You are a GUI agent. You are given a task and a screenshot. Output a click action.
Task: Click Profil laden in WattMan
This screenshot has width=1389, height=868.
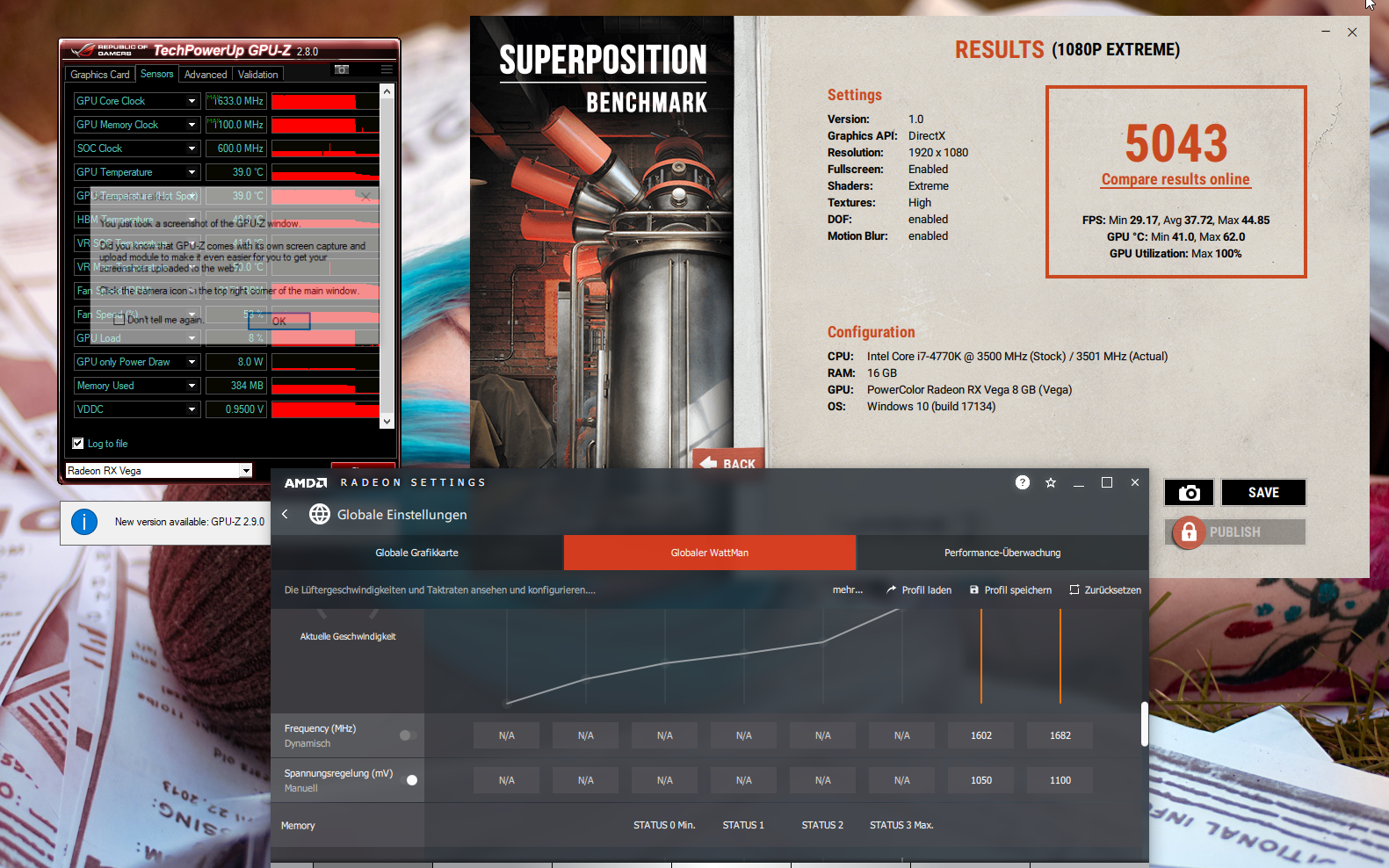(919, 590)
